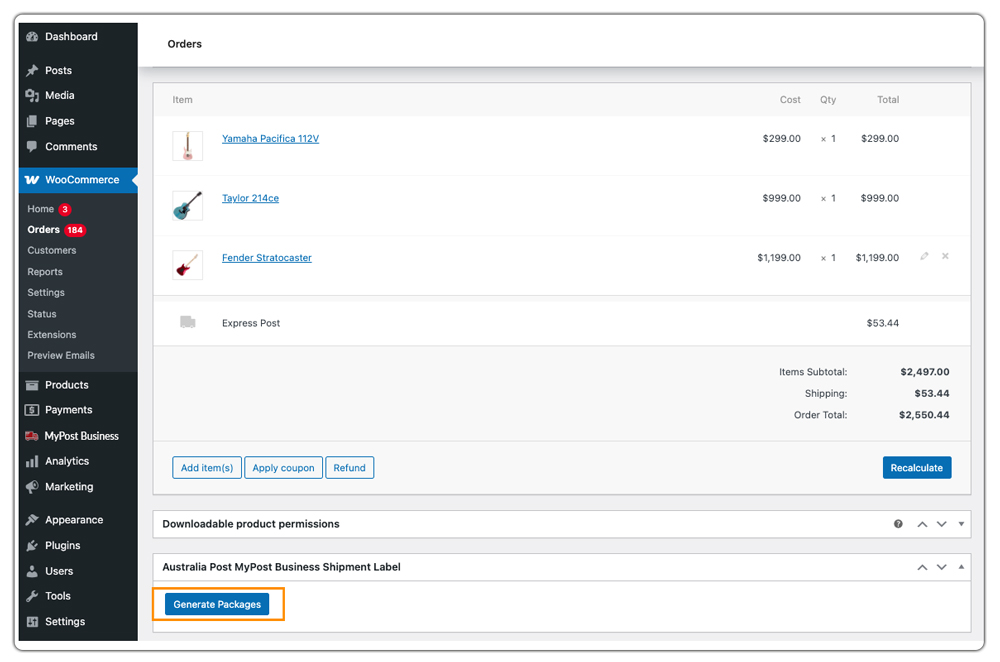This screenshot has height=662, width=1000.
Task: Open WooCommerce Settings submenu item
Action: (46, 293)
